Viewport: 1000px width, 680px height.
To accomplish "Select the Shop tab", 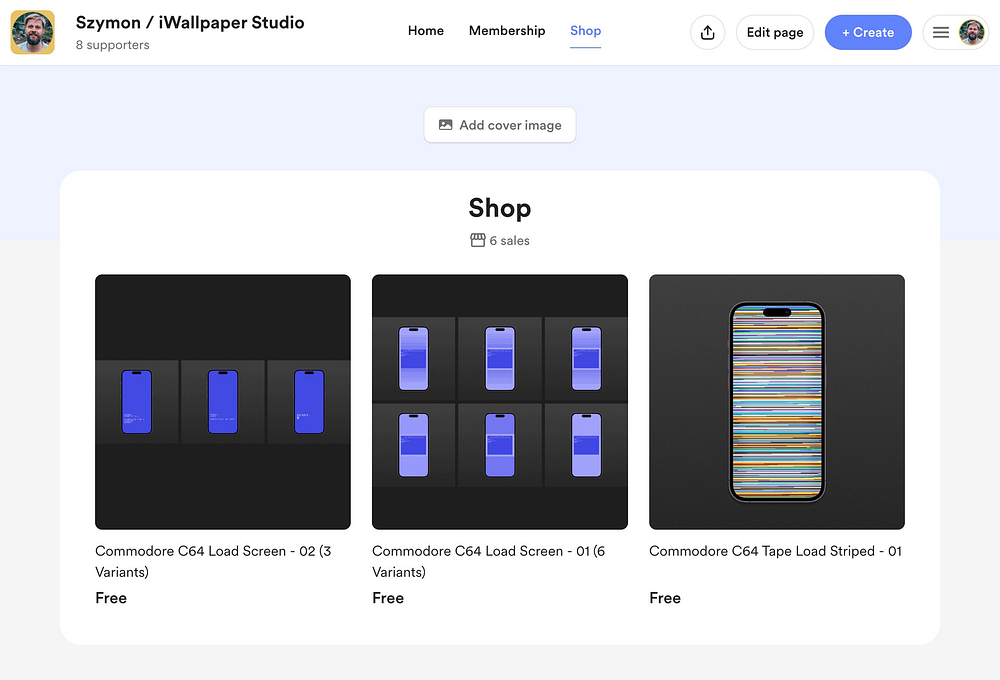I will pos(585,31).
